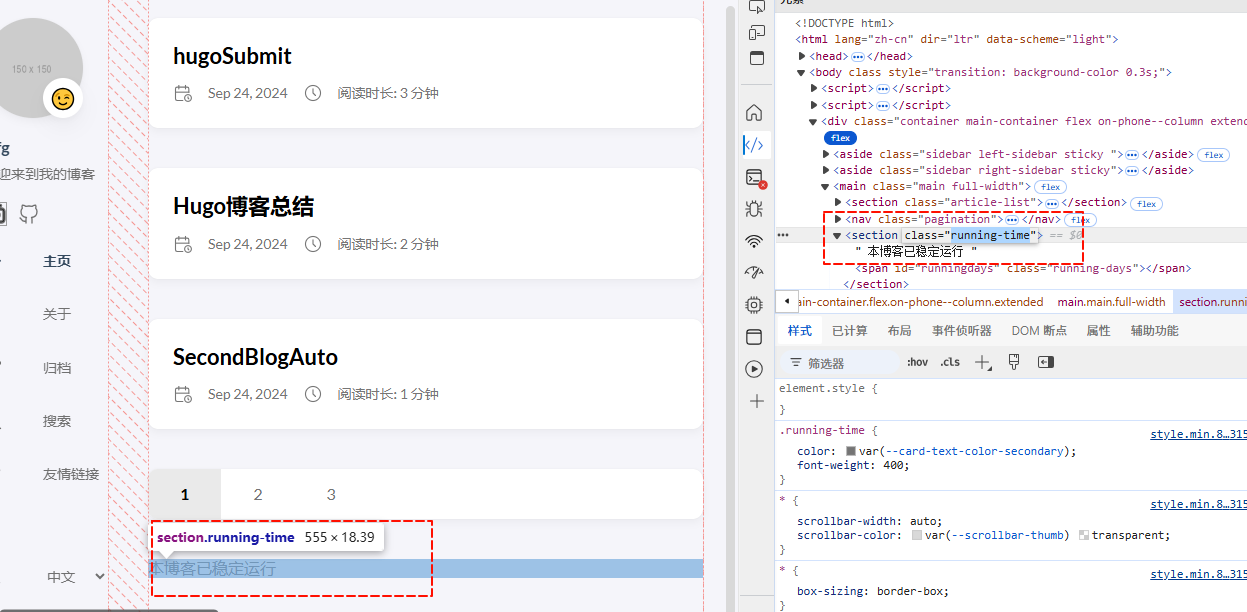
Task: Collapse the main full-width node
Action: click(826, 186)
